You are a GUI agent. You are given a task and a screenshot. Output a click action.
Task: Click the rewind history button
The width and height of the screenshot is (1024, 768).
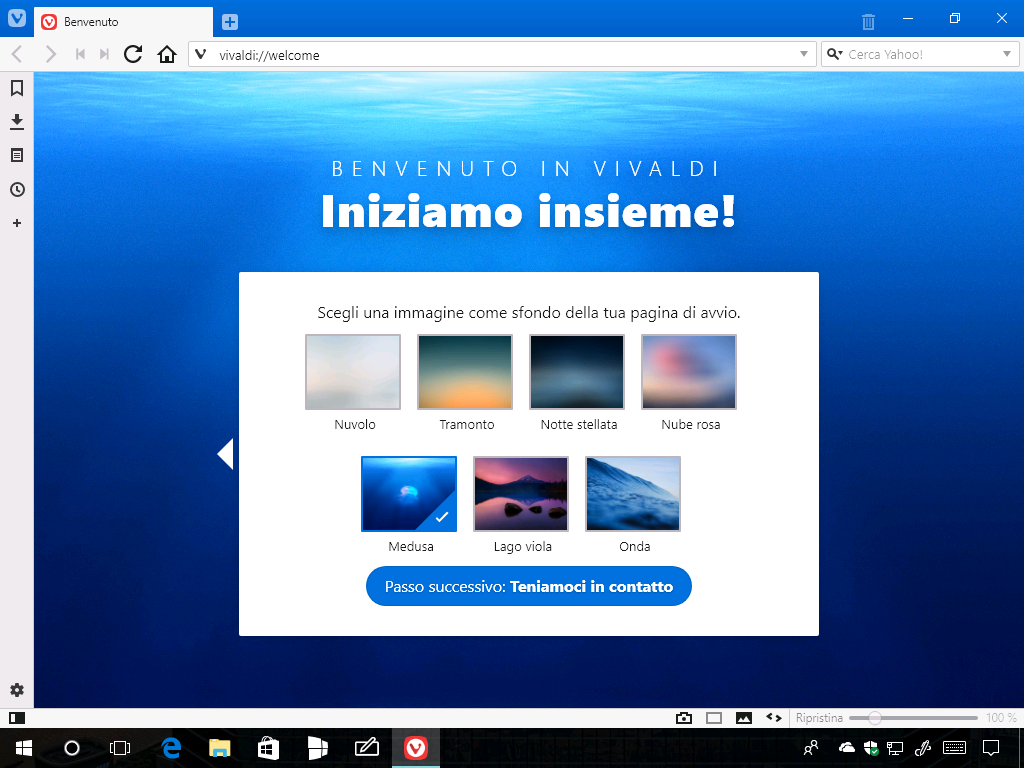[x=80, y=54]
